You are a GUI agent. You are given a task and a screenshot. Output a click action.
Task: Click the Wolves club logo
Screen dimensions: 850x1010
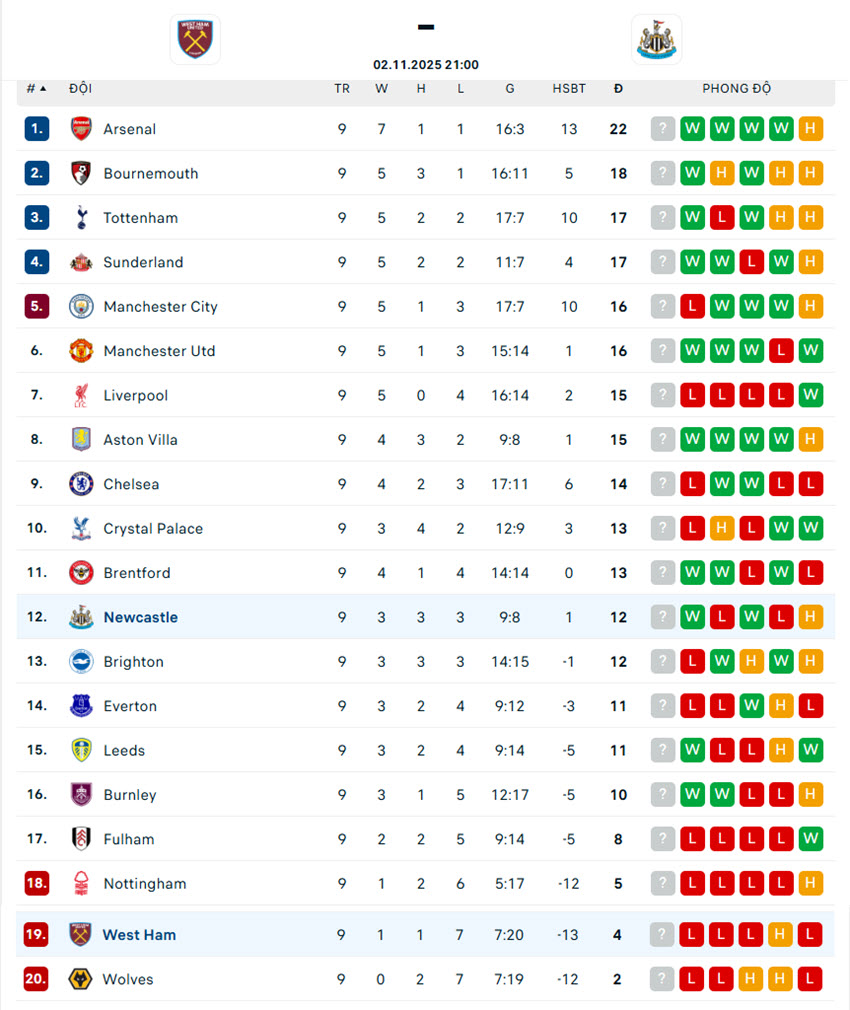click(x=81, y=979)
